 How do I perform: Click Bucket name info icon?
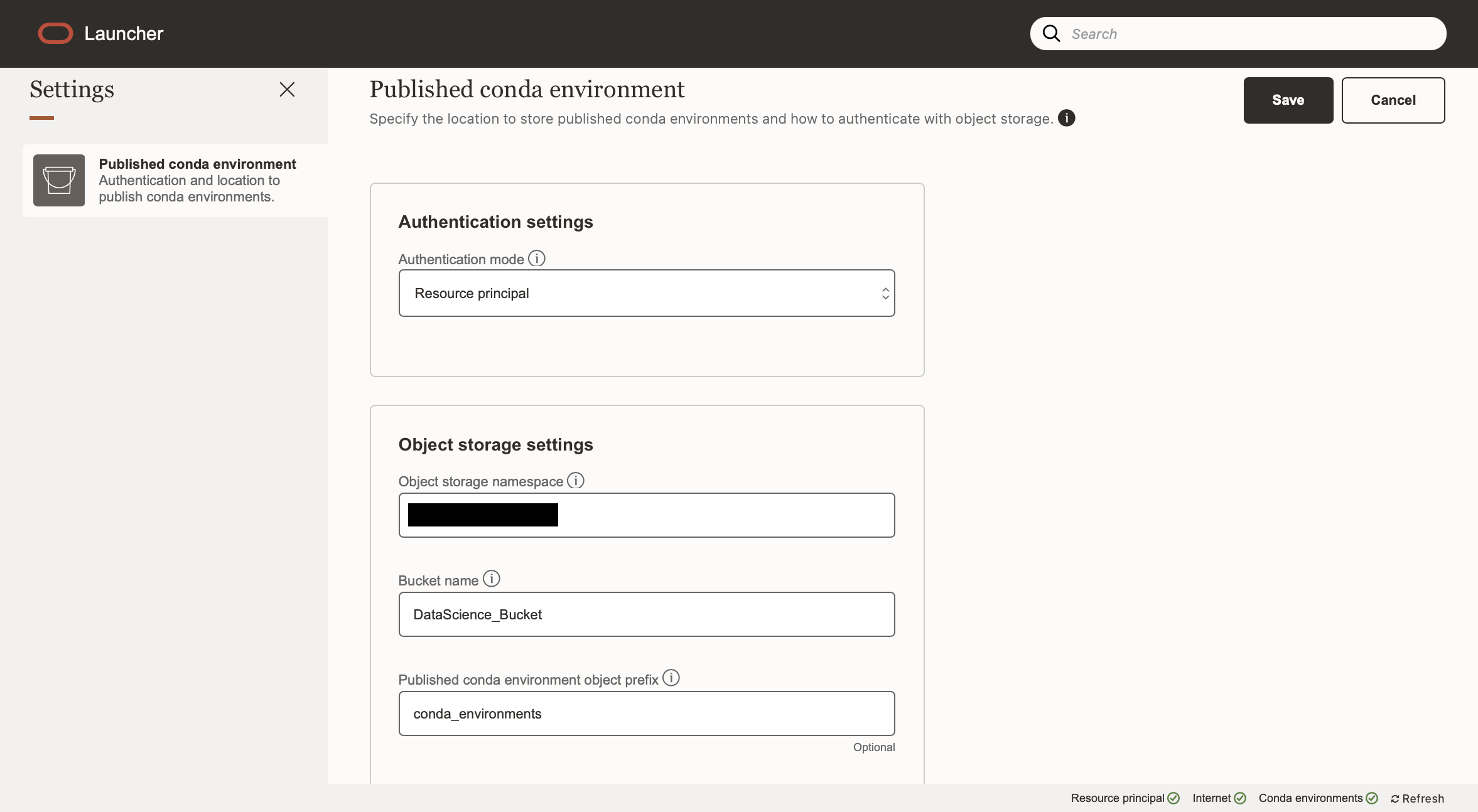(x=492, y=579)
